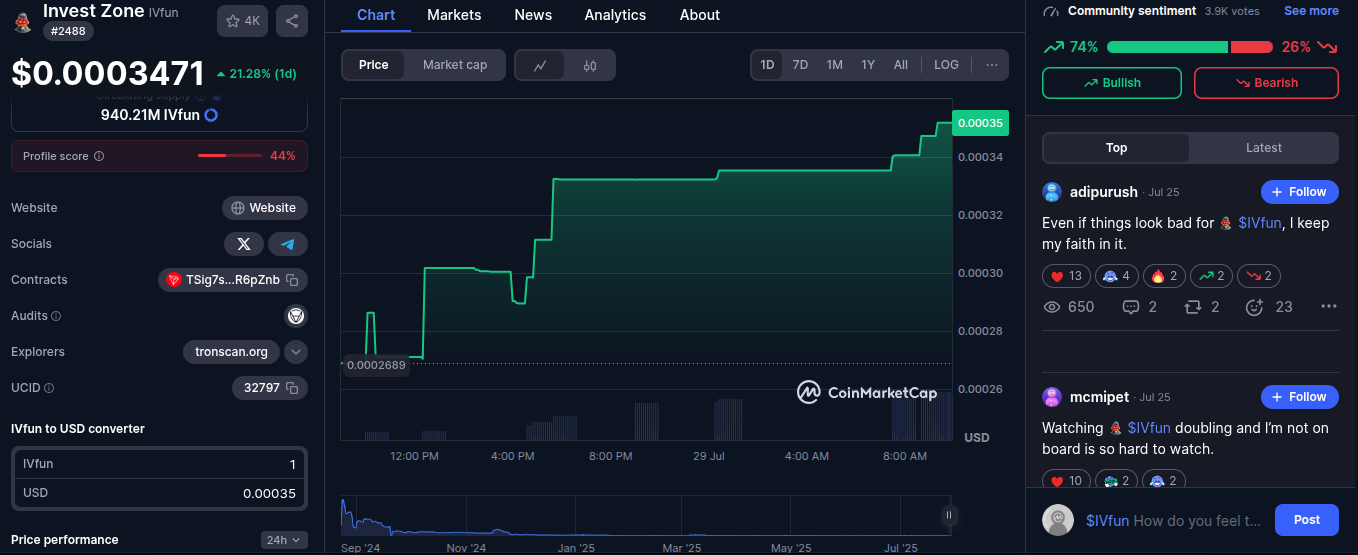
Task: Open the About tab
Action: [x=700, y=15]
